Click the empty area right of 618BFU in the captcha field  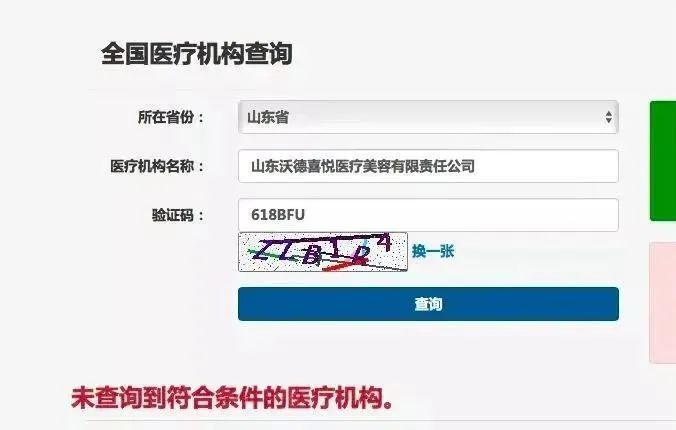(x=461, y=215)
